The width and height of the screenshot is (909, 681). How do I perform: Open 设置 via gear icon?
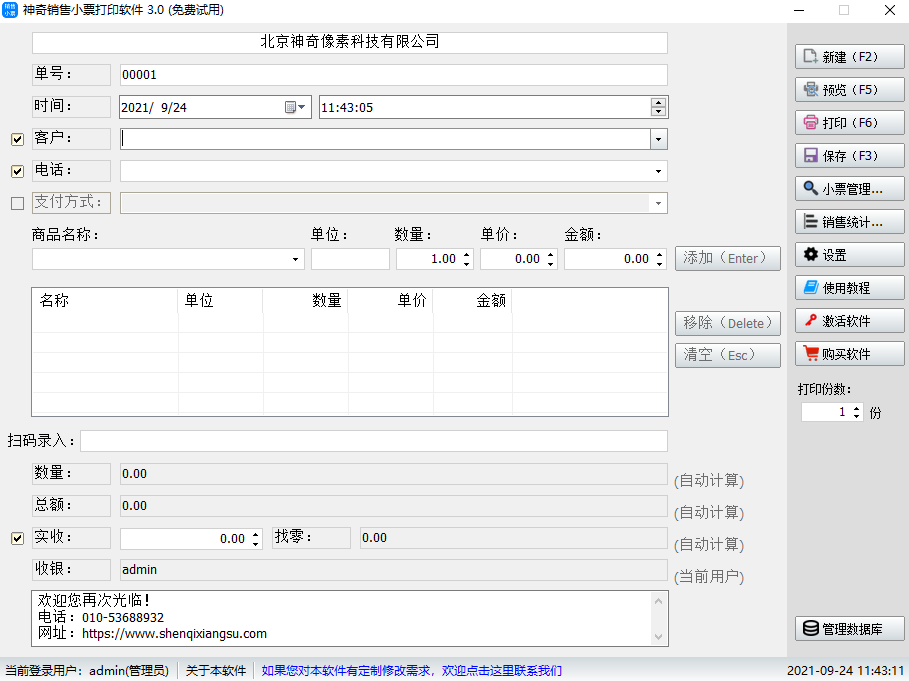[810, 254]
